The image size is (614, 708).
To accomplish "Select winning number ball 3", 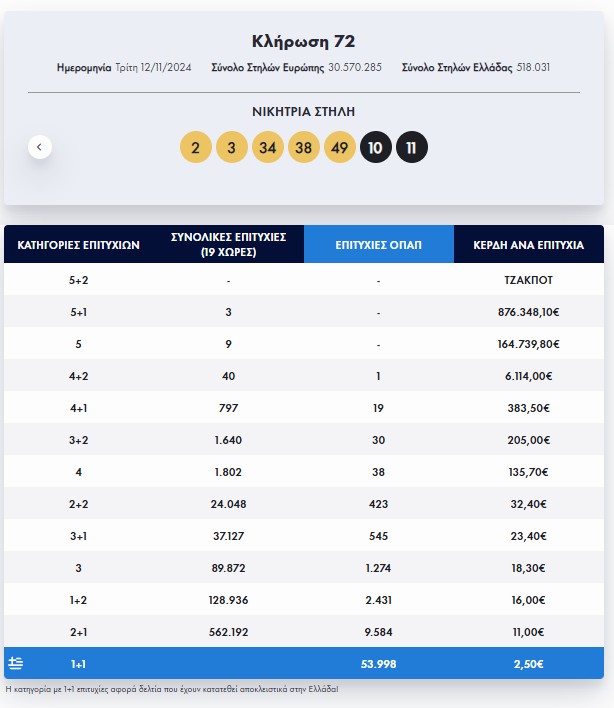I will tap(232, 147).
